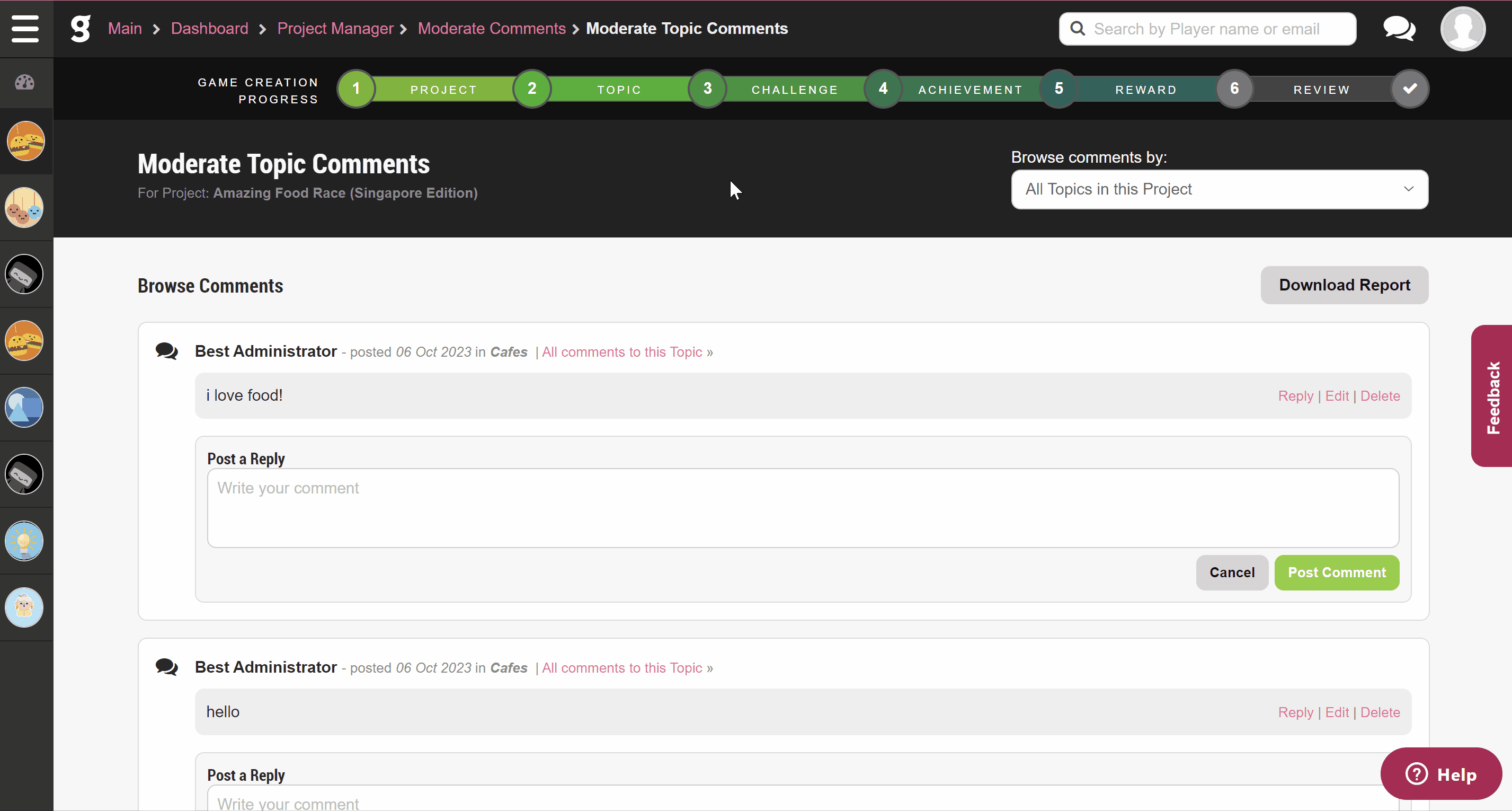Go to step 4 Achievement circle

(x=883, y=89)
